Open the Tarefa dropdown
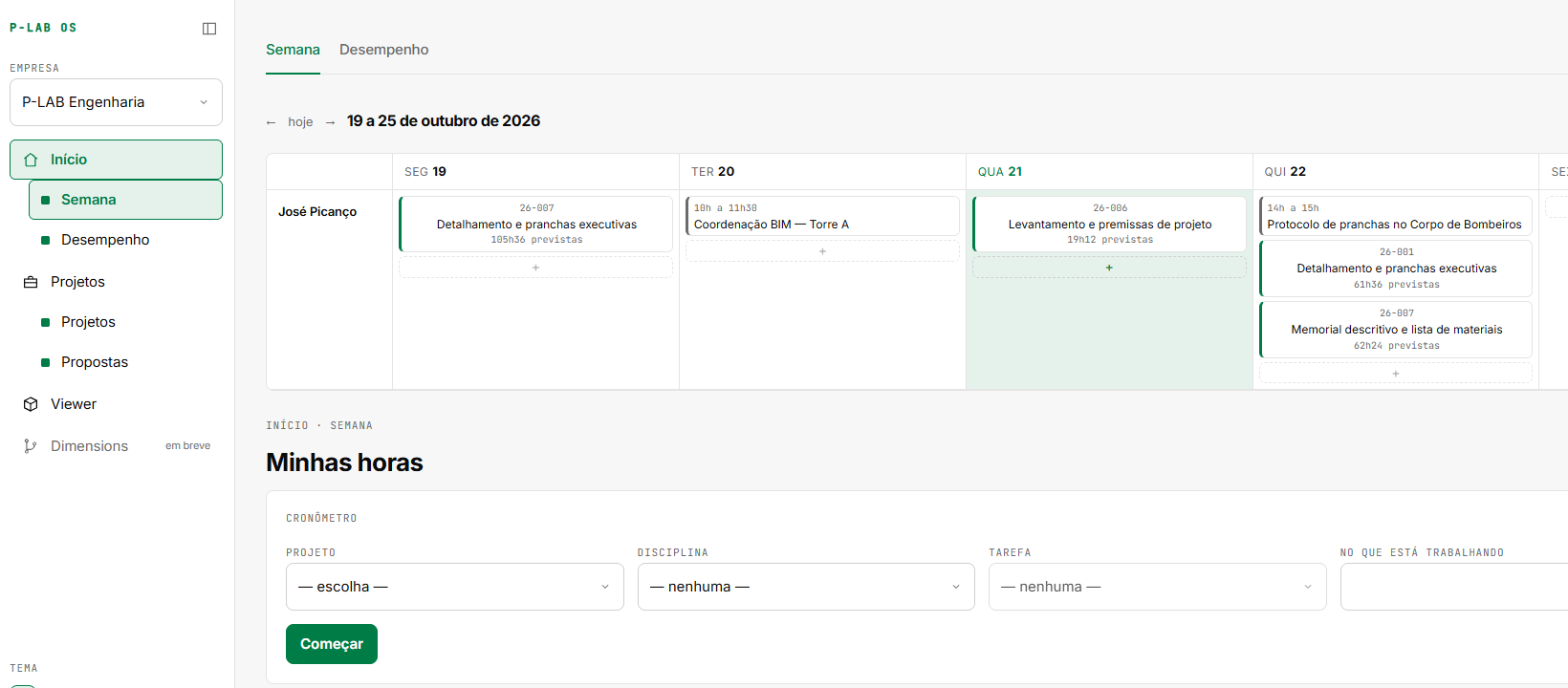The image size is (1568, 688). point(1158,587)
